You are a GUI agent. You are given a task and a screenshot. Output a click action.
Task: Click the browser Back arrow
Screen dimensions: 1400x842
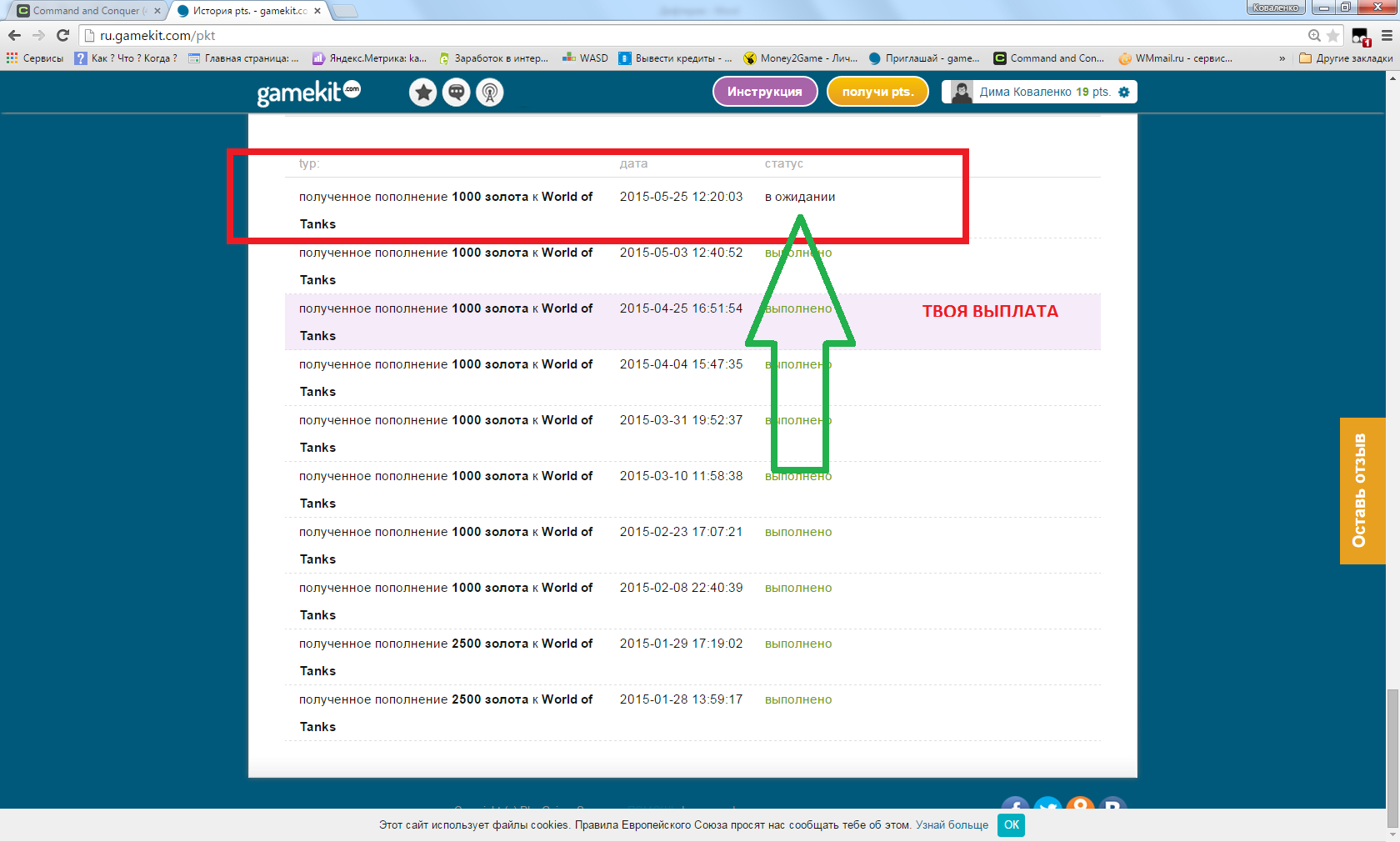[14, 35]
